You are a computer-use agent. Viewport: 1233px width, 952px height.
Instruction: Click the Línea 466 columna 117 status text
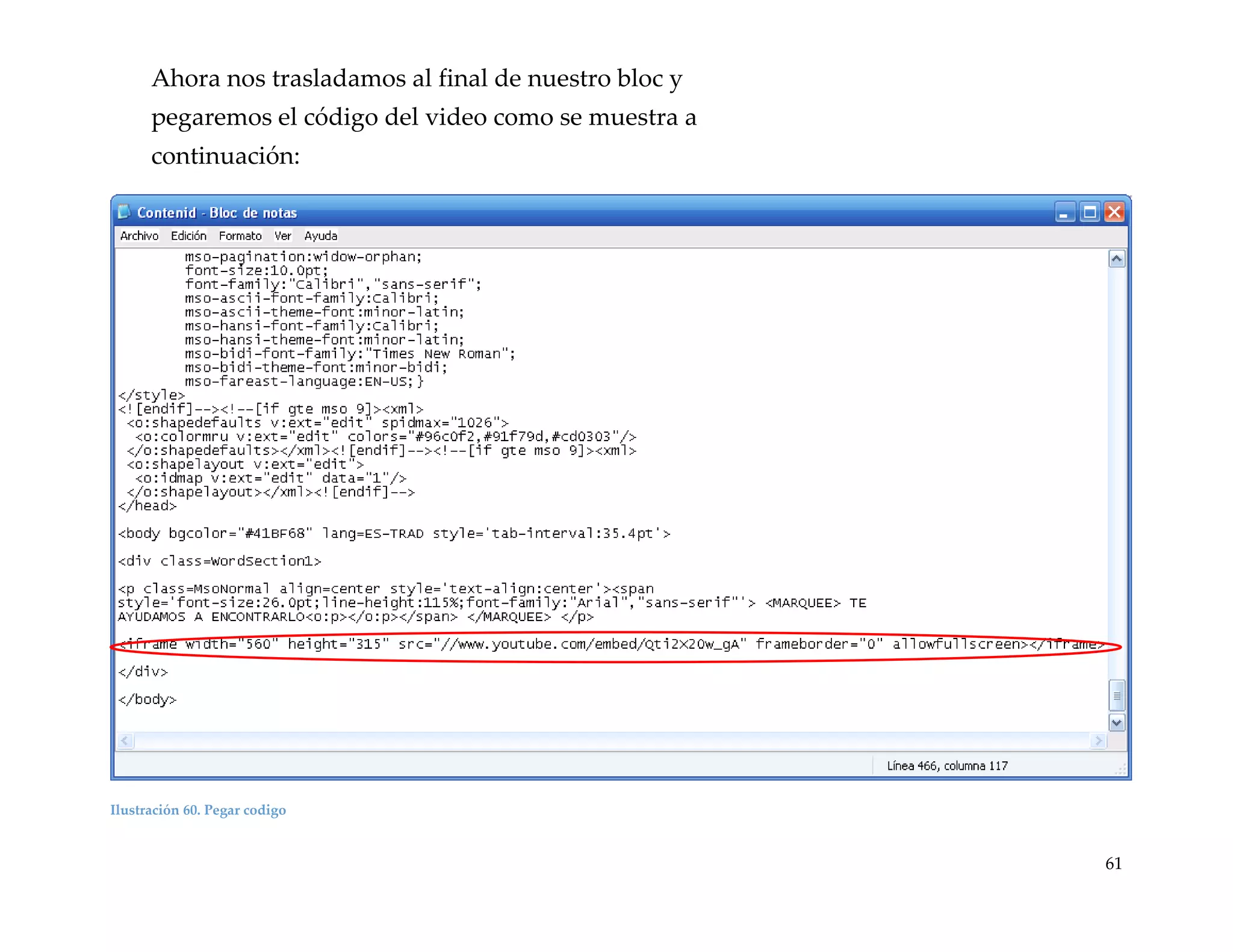(947, 766)
